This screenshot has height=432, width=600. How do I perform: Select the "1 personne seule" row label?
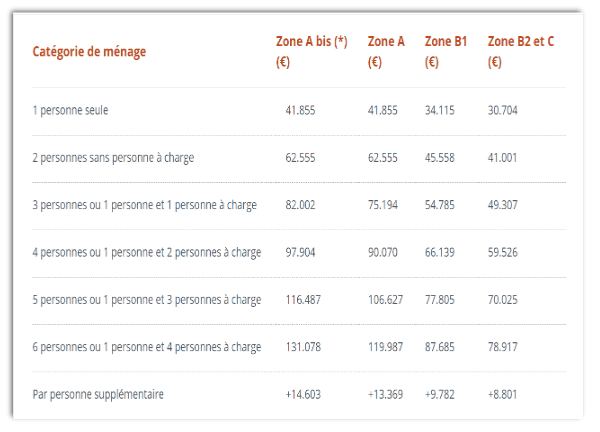[x=70, y=110]
